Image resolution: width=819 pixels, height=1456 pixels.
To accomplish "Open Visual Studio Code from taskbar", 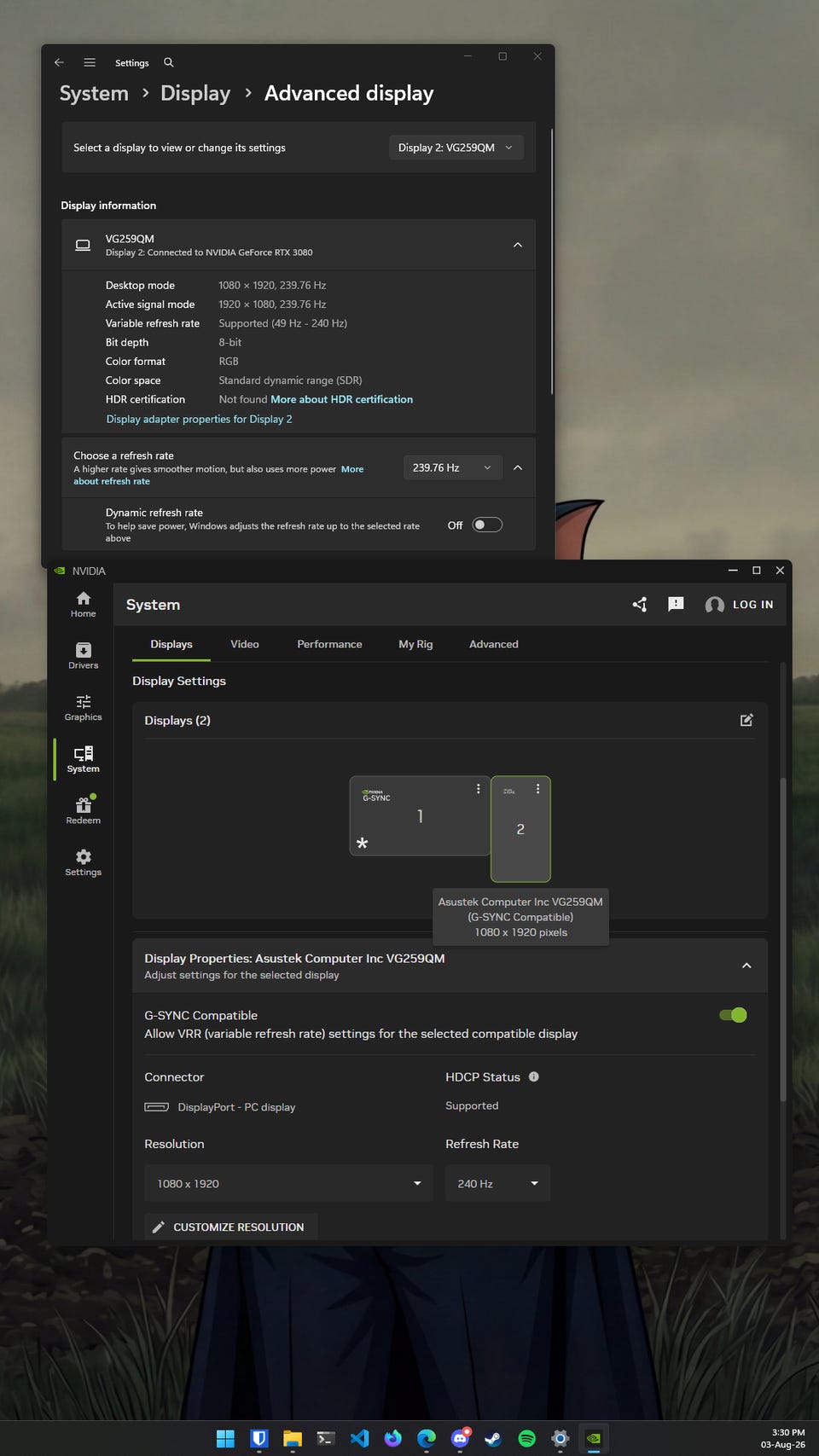I will (360, 1439).
